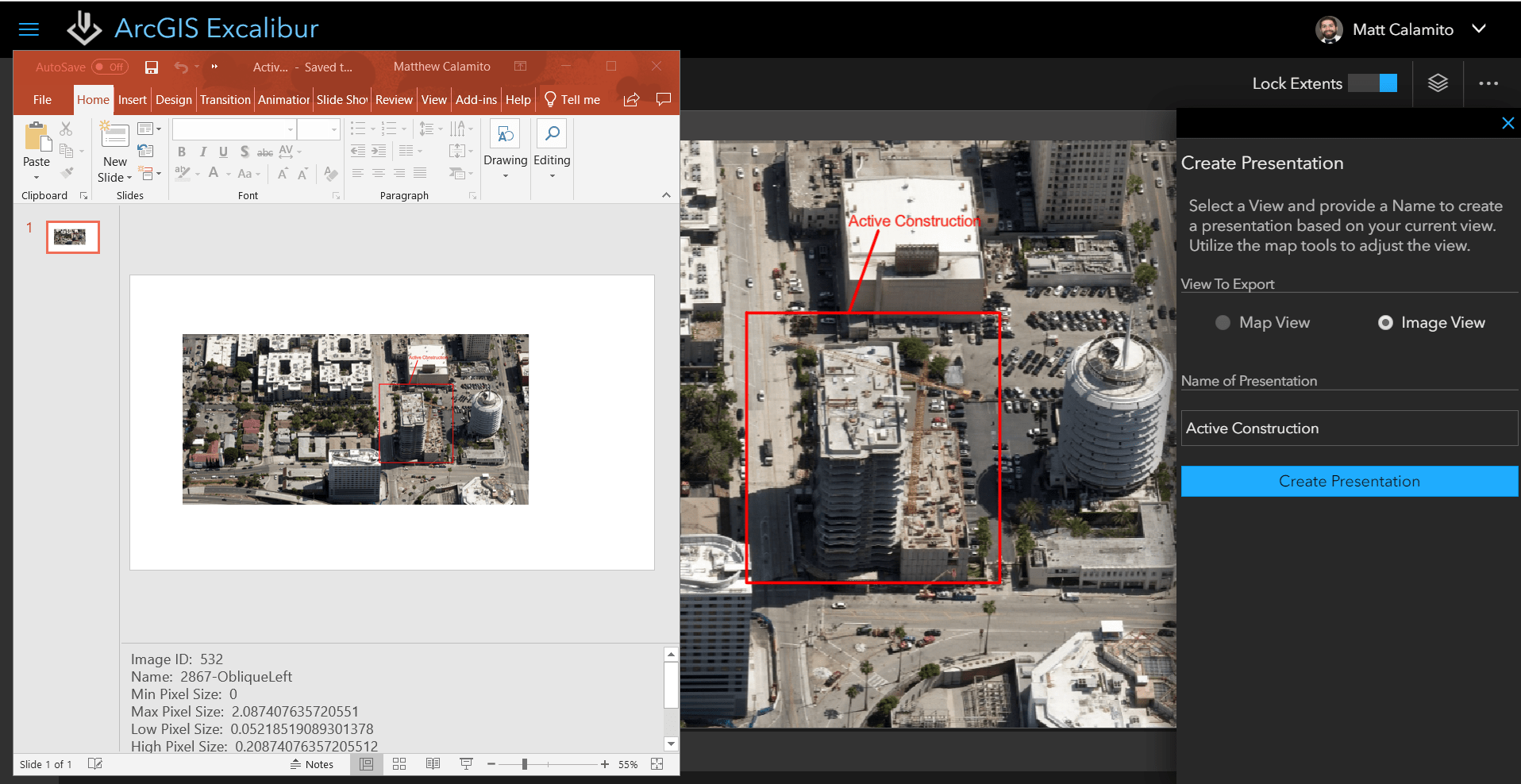Screen dimensions: 1521x784
Task: Expand the more options ellipsis menu
Action: 1488,83
